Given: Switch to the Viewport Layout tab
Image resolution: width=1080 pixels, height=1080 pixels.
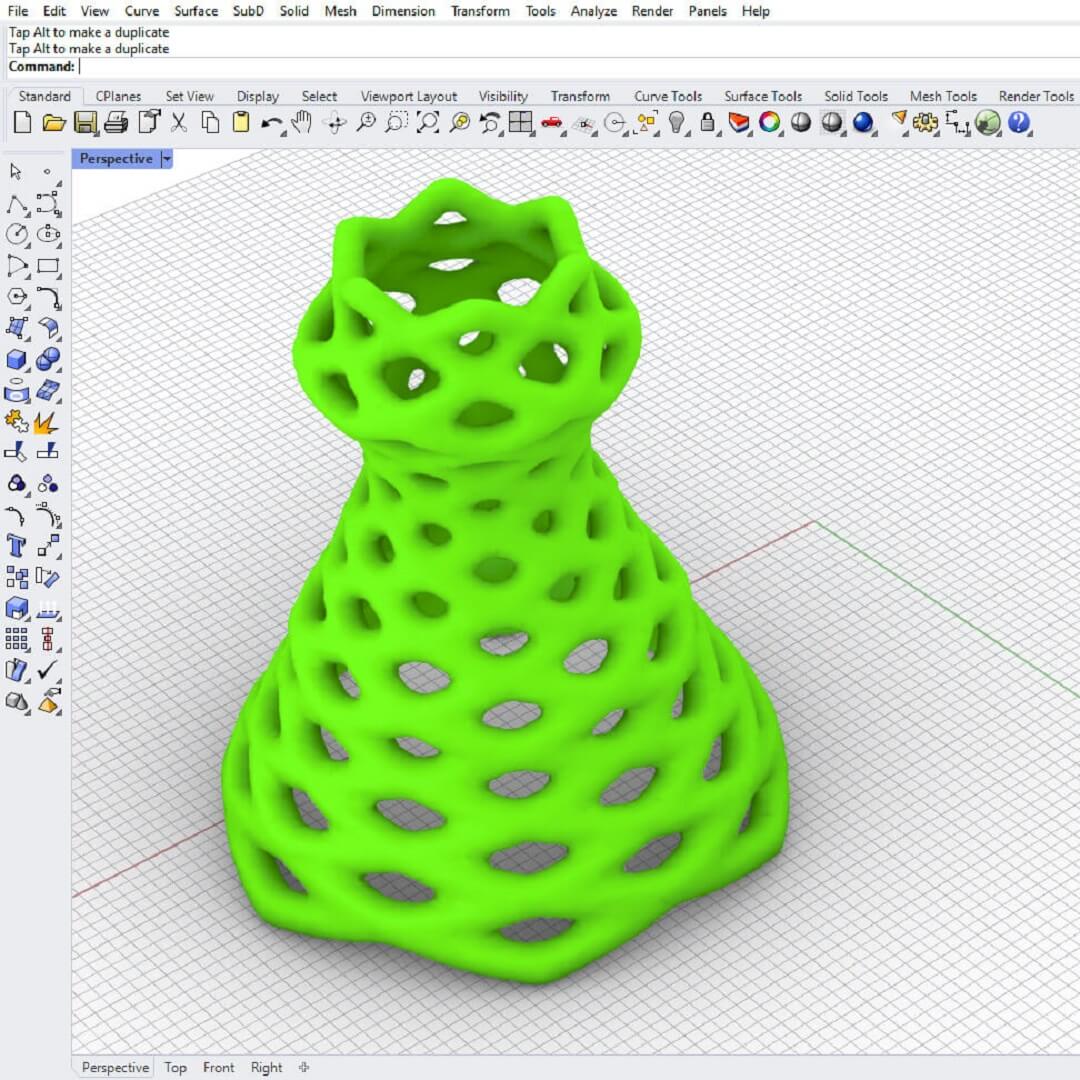Looking at the screenshot, I should (x=409, y=96).
